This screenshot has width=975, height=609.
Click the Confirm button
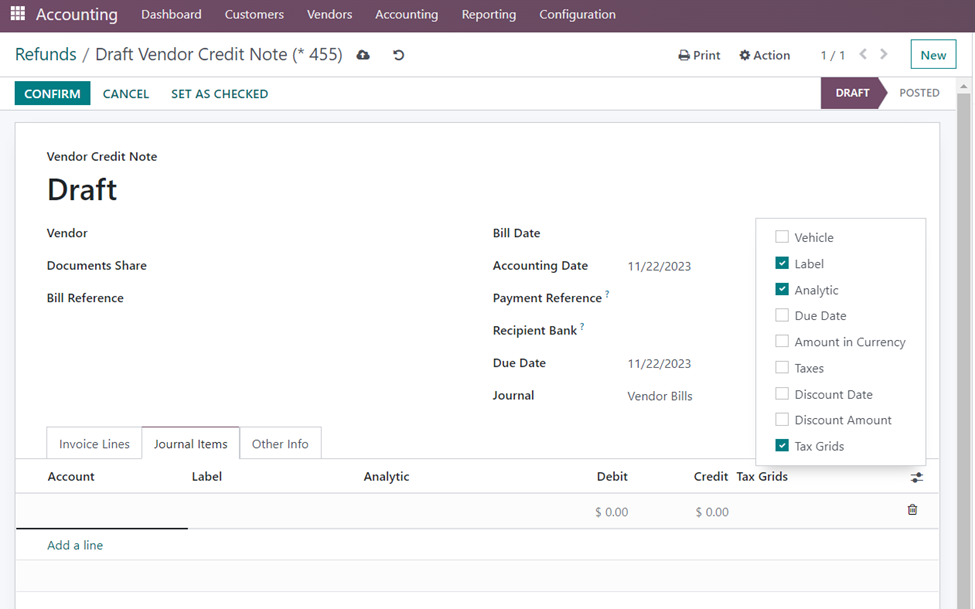[x=52, y=94]
